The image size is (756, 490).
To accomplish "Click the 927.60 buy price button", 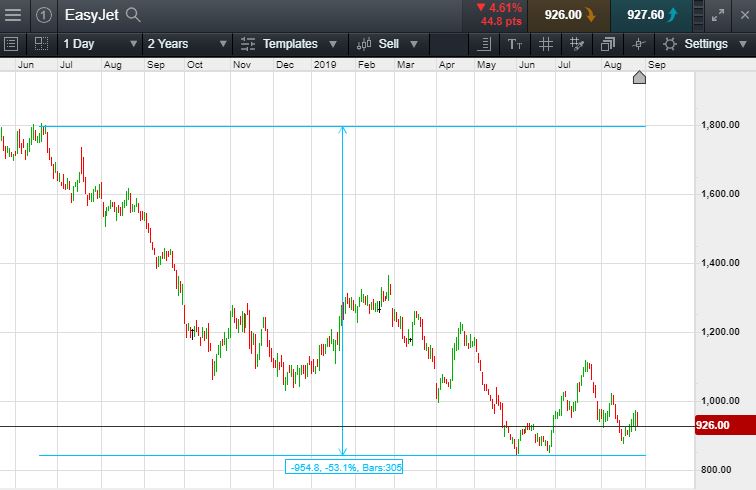I will (651, 15).
